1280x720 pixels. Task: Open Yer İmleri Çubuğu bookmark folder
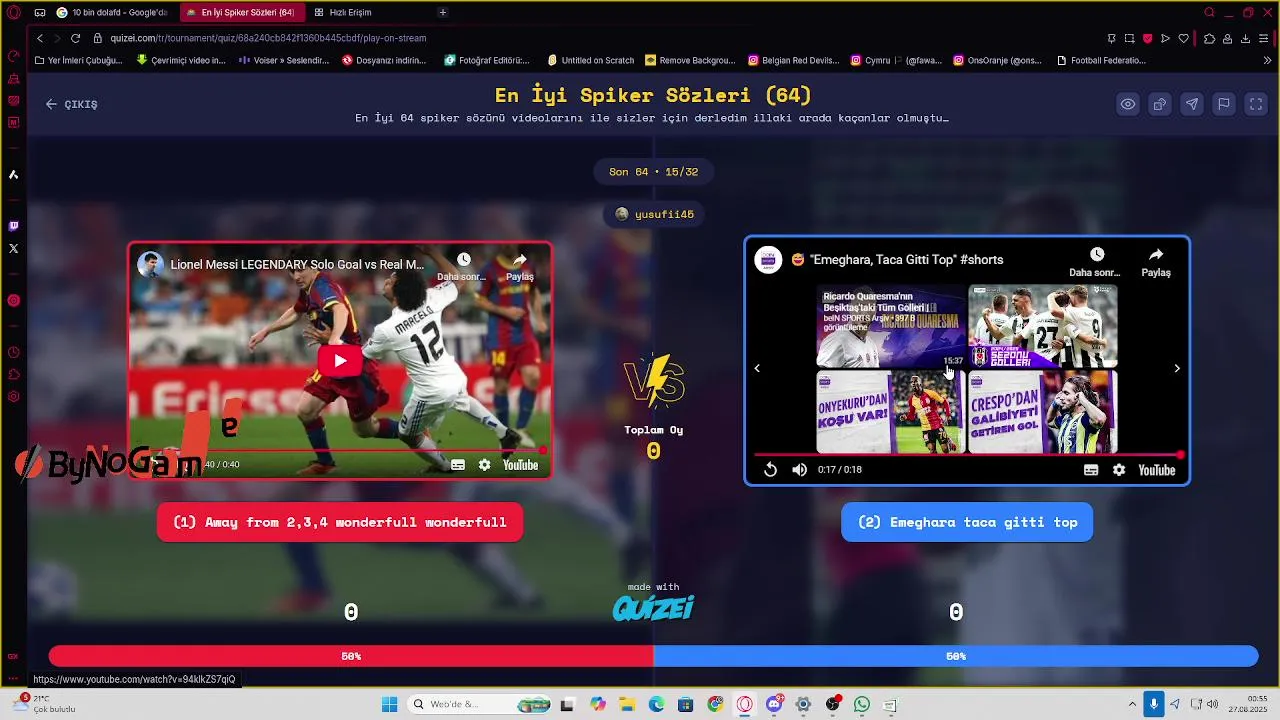pos(78,60)
